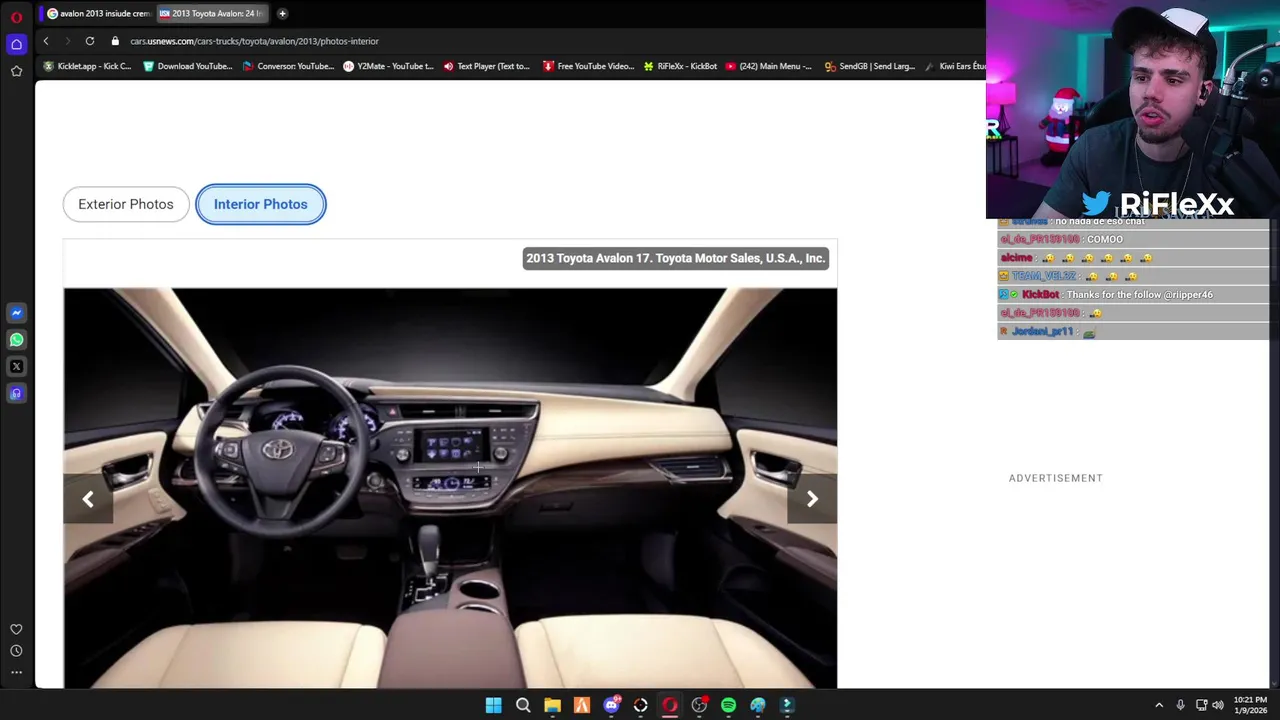The image size is (1280, 720).
Task: Open the Y2Mate bookmark
Action: pos(388,66)
